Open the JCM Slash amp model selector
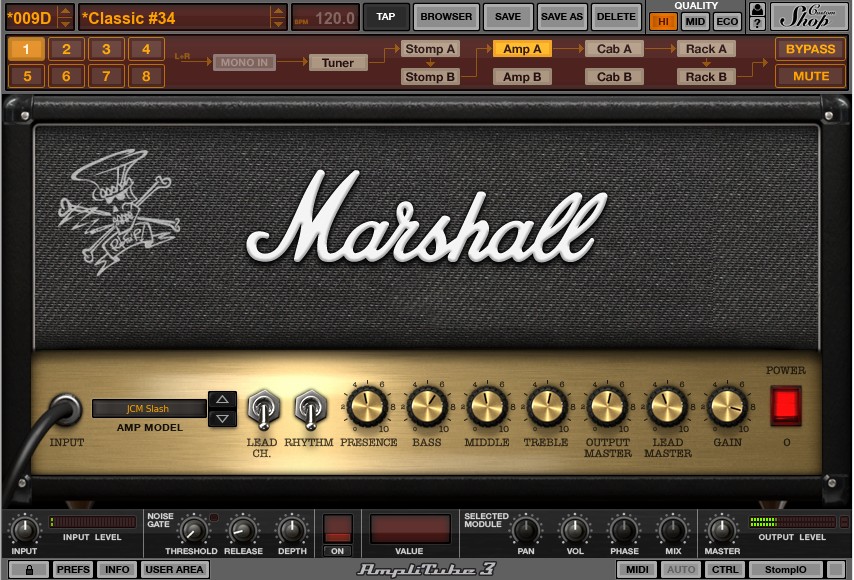The image size is (854, 580). pos(149,408)
